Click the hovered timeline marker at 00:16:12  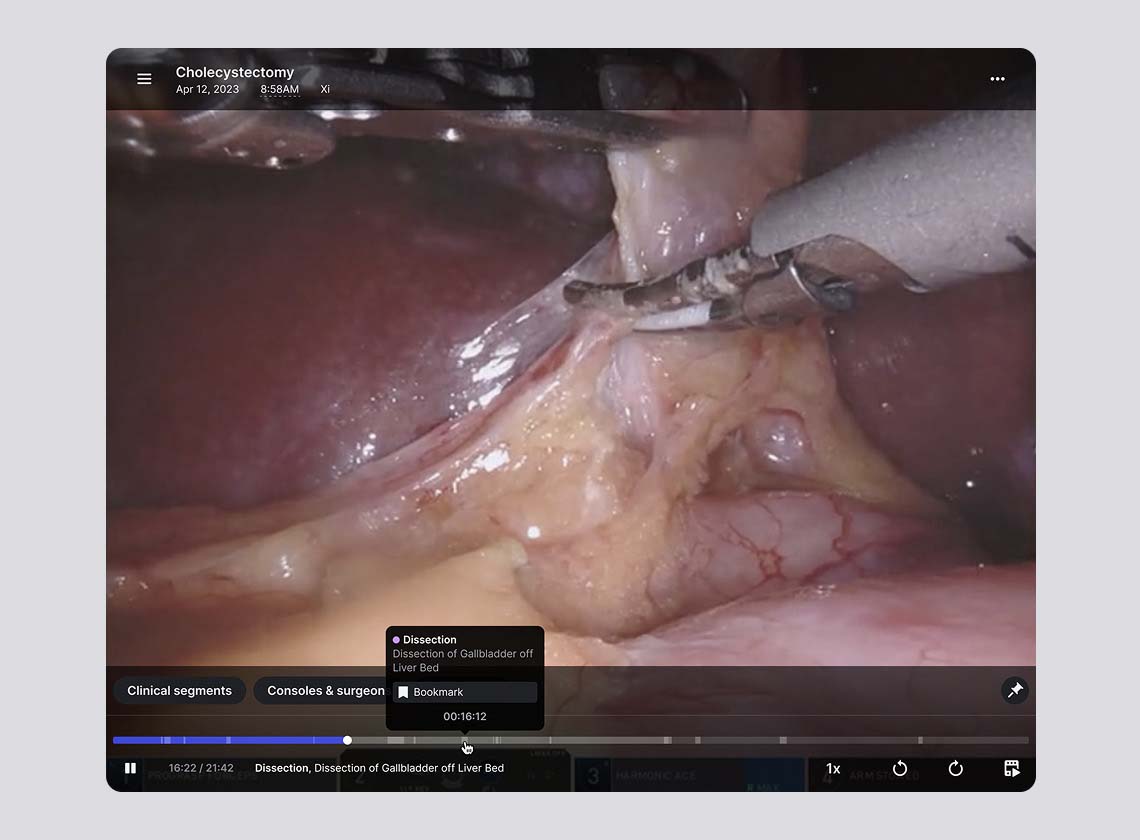pyautogui.click(x=465, y=740)
